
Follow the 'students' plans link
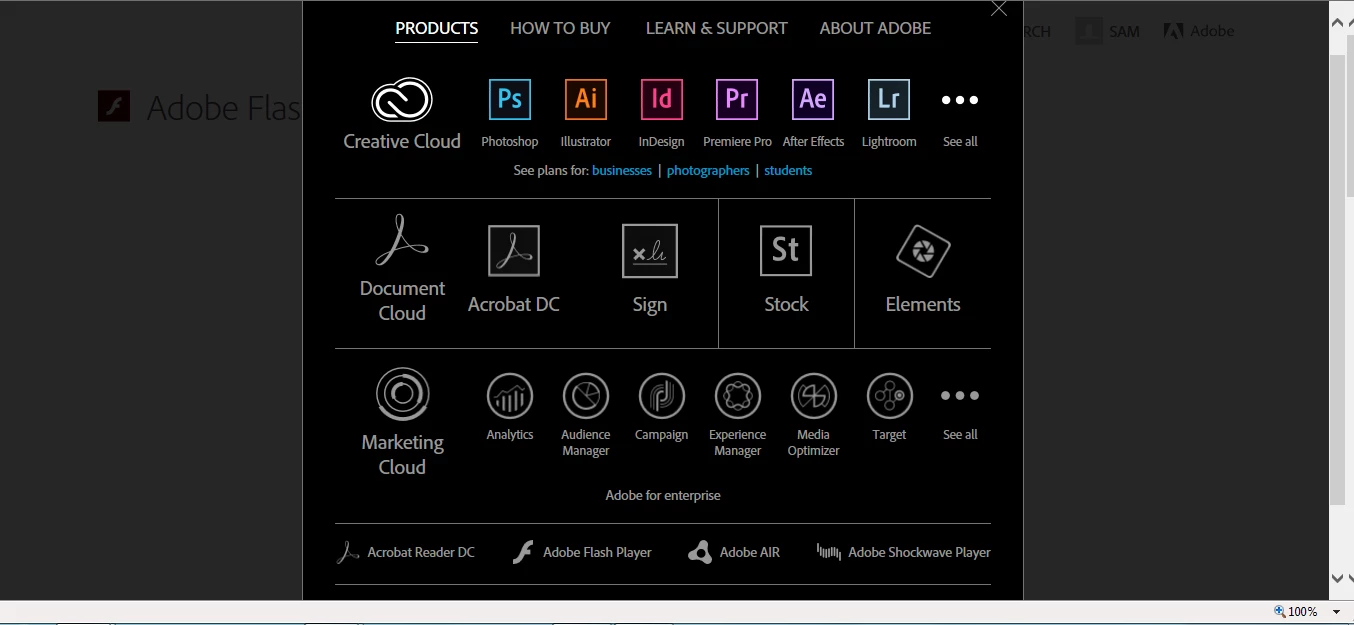click(788, 170)
